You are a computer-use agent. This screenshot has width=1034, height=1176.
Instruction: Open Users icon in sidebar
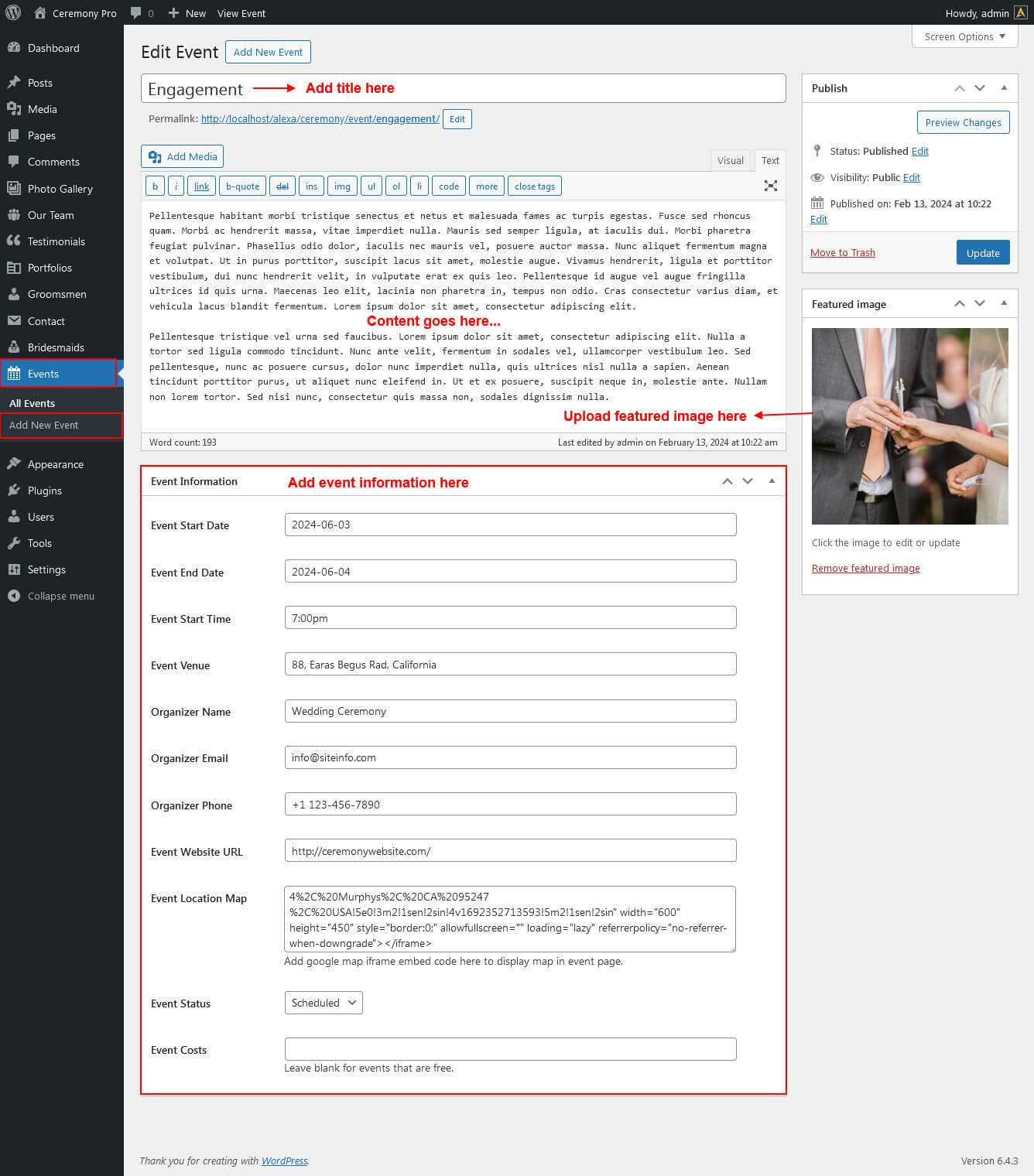[14, 517]
